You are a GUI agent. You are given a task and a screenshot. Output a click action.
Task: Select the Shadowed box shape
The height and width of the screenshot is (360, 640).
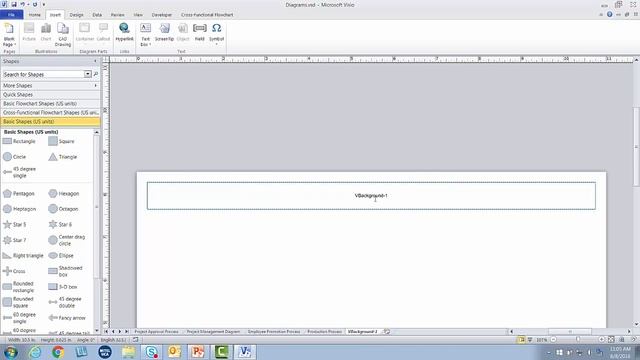click(x=65, y=271)
